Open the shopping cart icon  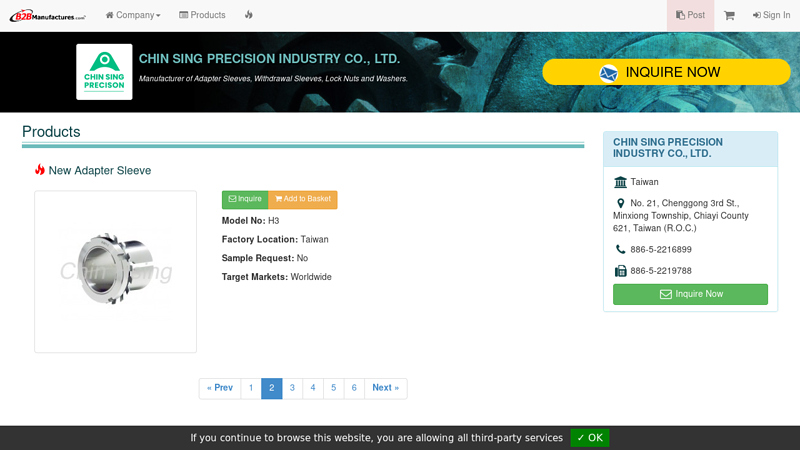[729, 16]
